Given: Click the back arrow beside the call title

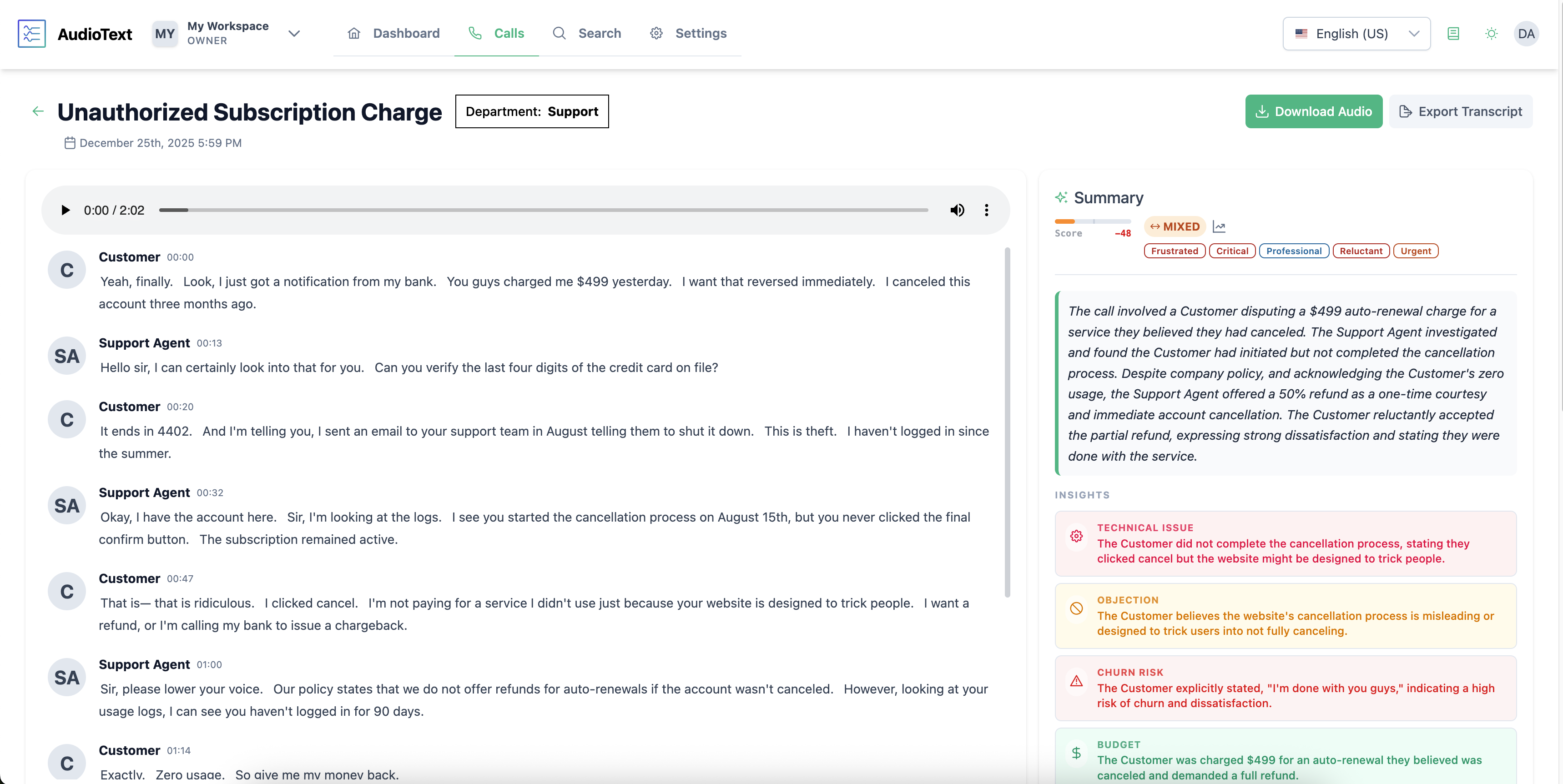Looking at the screenshot, I should click(x=38, y=111).
